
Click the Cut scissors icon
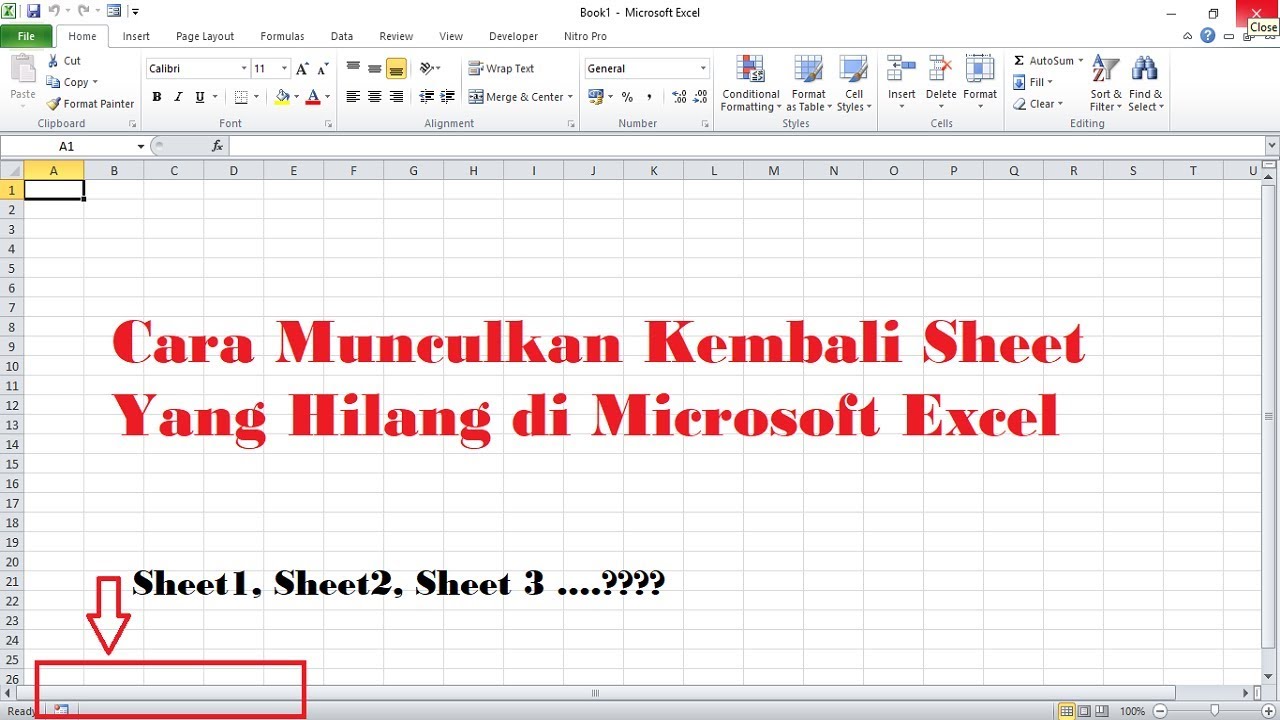[53, 61]
